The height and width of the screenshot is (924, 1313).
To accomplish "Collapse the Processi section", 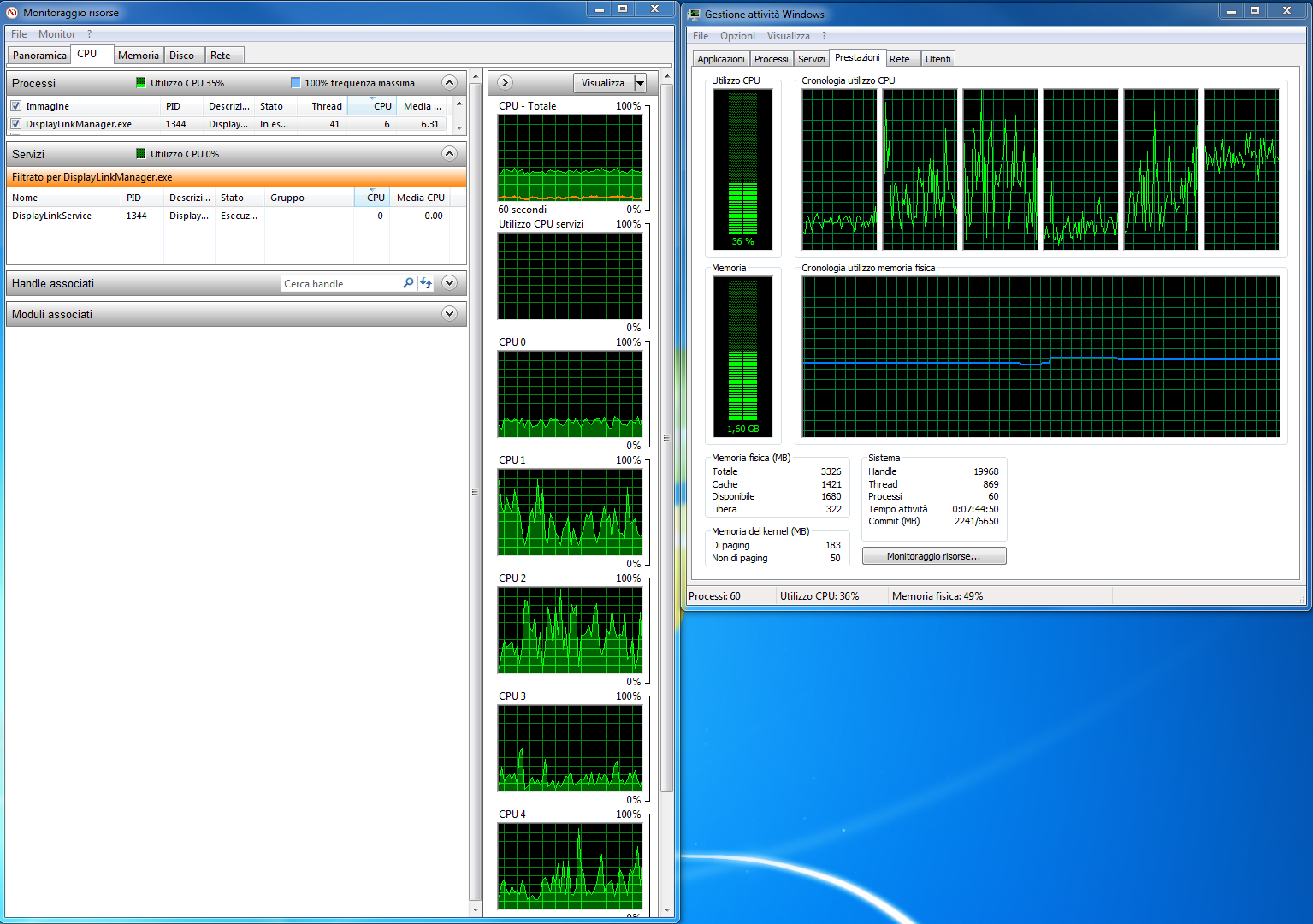I will pyautogui.click(x=449, y=83).
